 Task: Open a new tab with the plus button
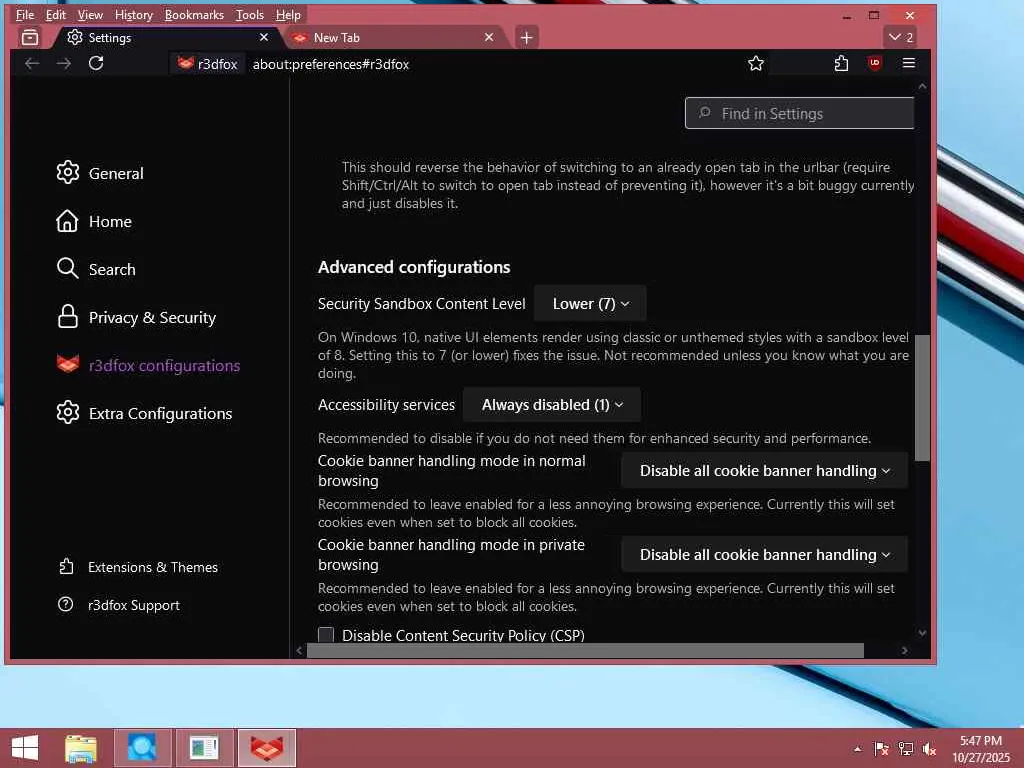(526, 38)
